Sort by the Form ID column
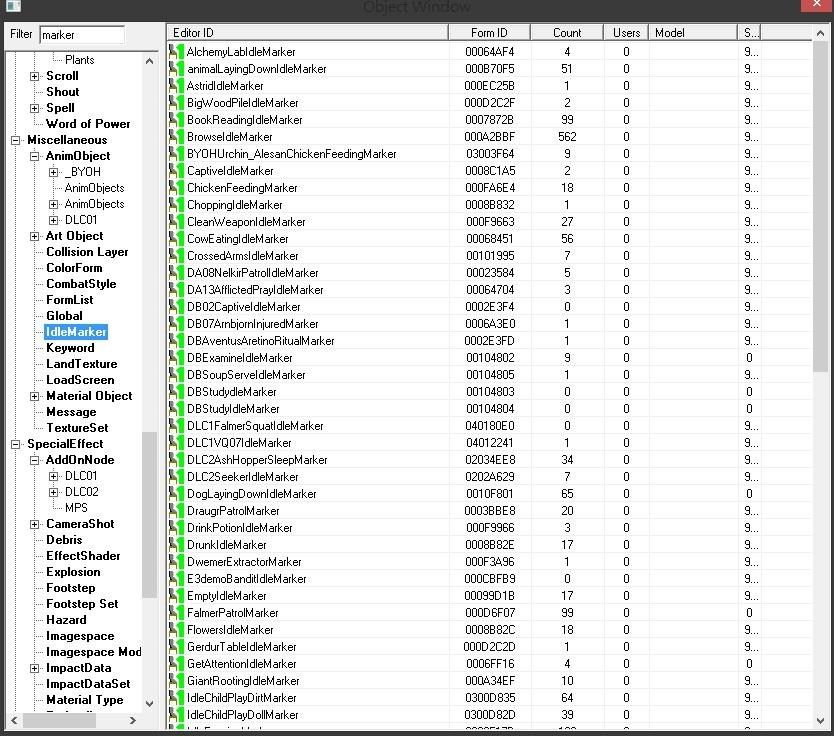The width and height of the screenshot is (834, 736). 489,33
